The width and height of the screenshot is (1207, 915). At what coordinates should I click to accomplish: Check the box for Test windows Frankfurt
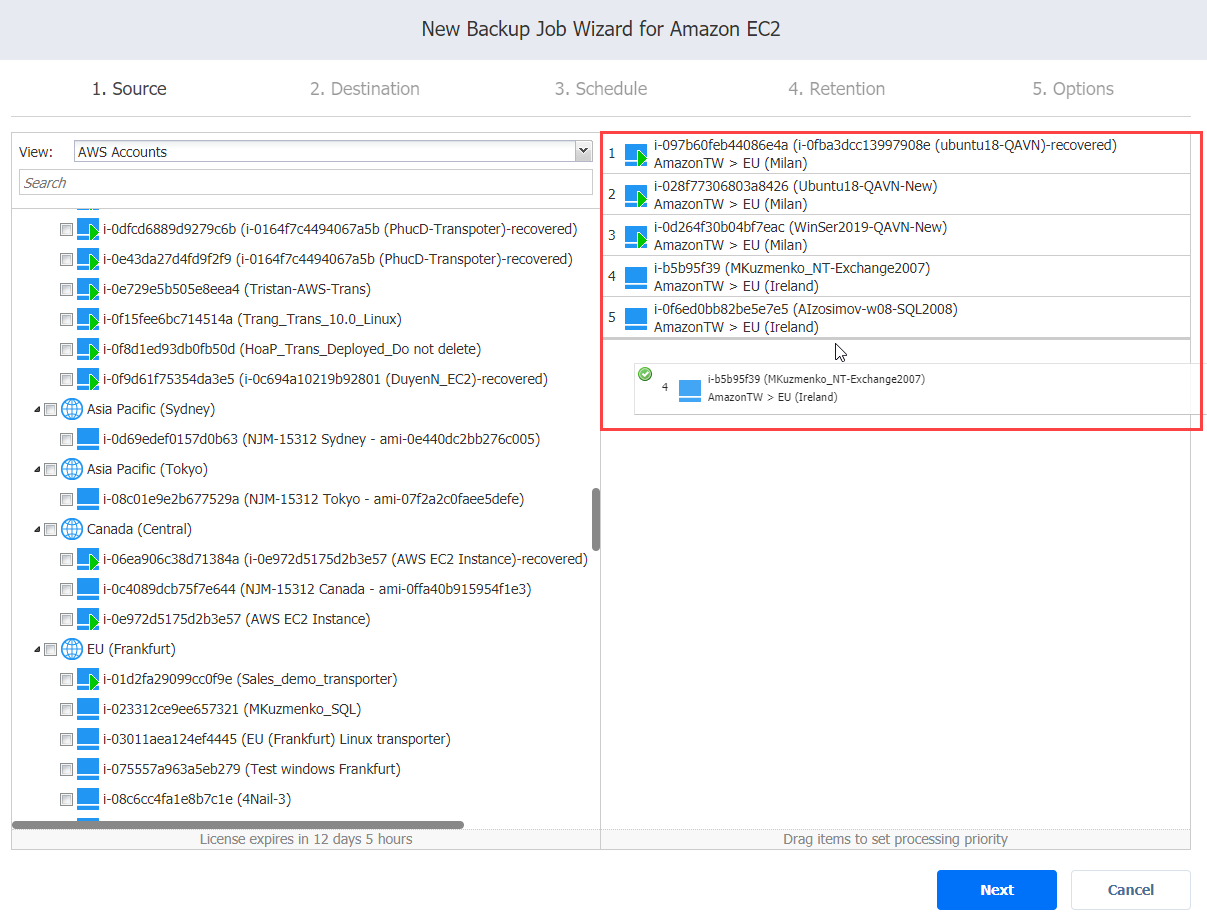pos(66,770)
